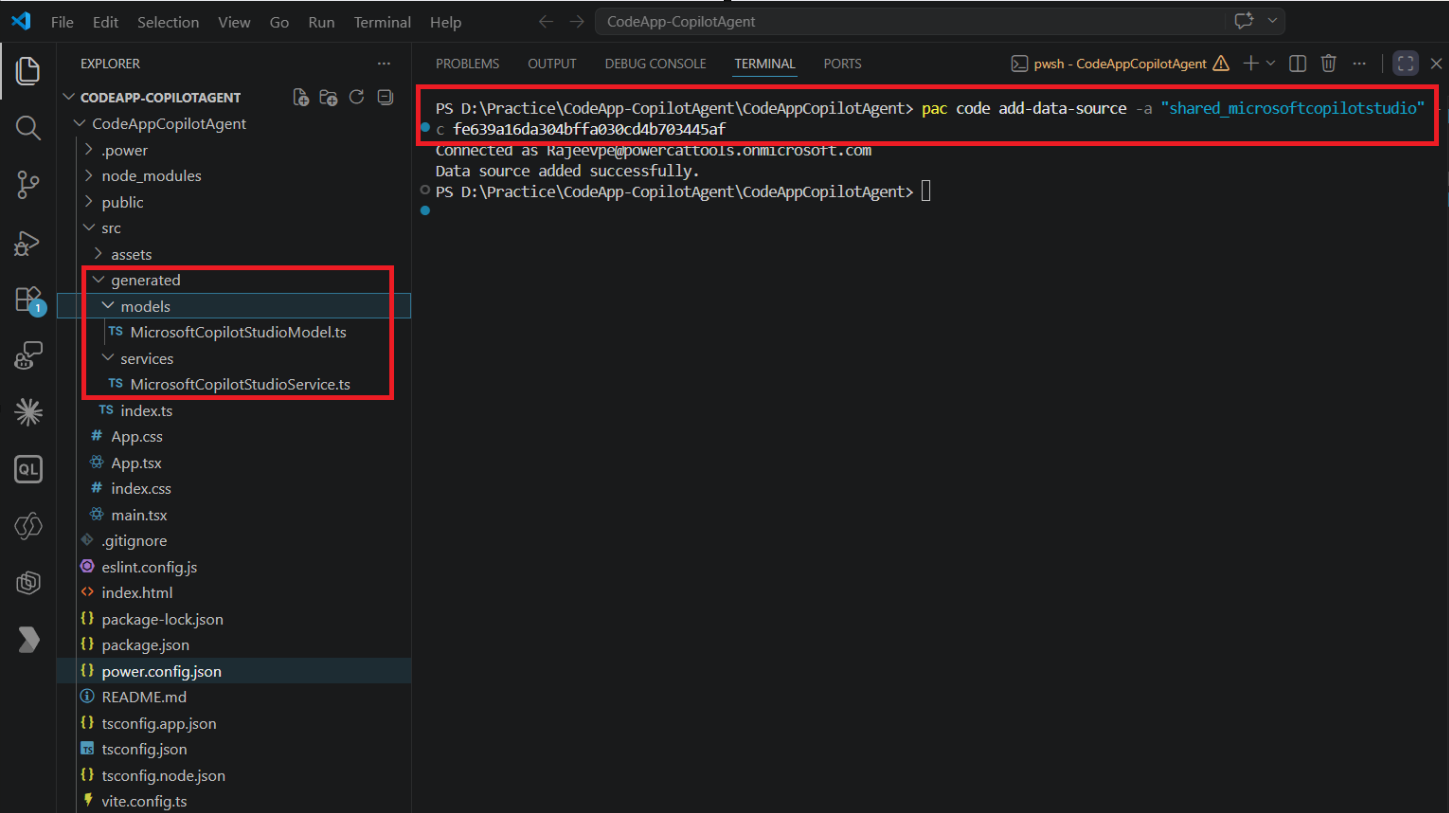Image resolution: width=1449 pixels, height=813 pixels.
Task: Kill the terminal with trash icon
Action: click(x=1328, y=64)
